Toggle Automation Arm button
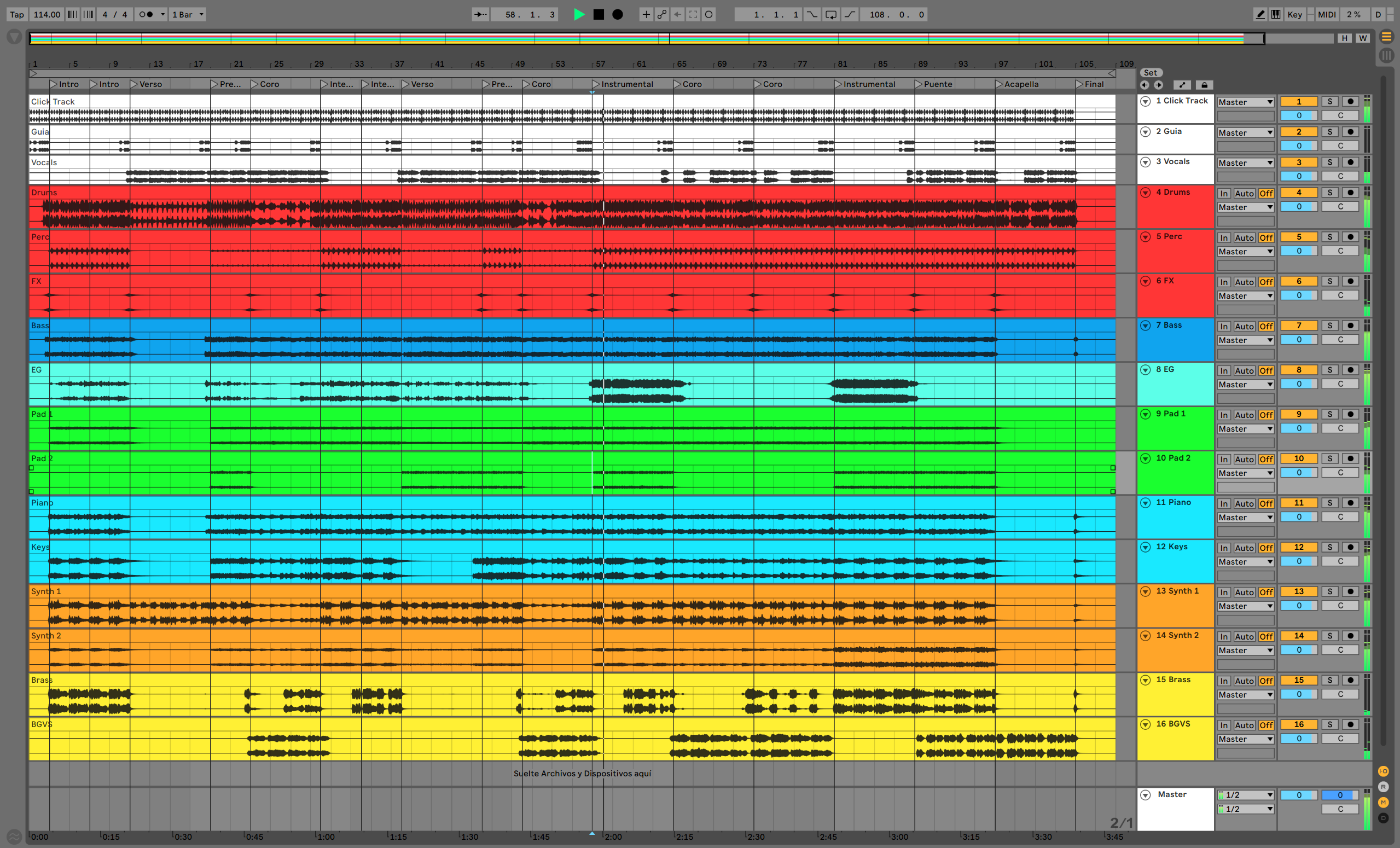The width and height of the screenshot is (1400, 848). (x=662, y=15)
